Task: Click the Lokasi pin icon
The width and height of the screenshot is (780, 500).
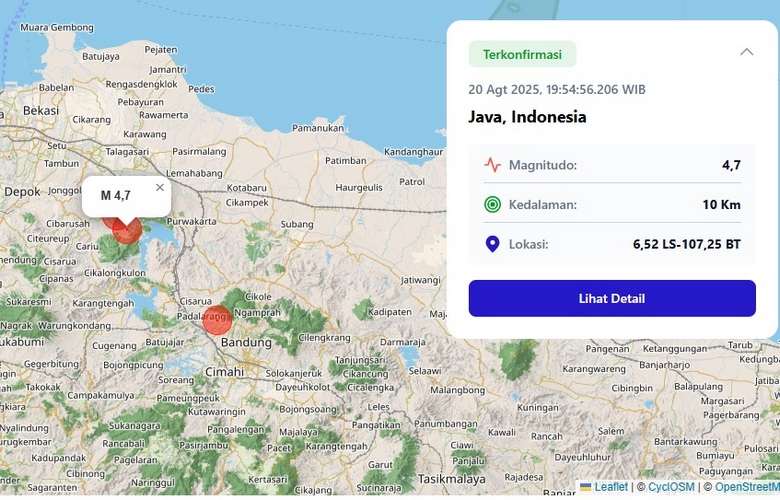Action: click(492, 244)
